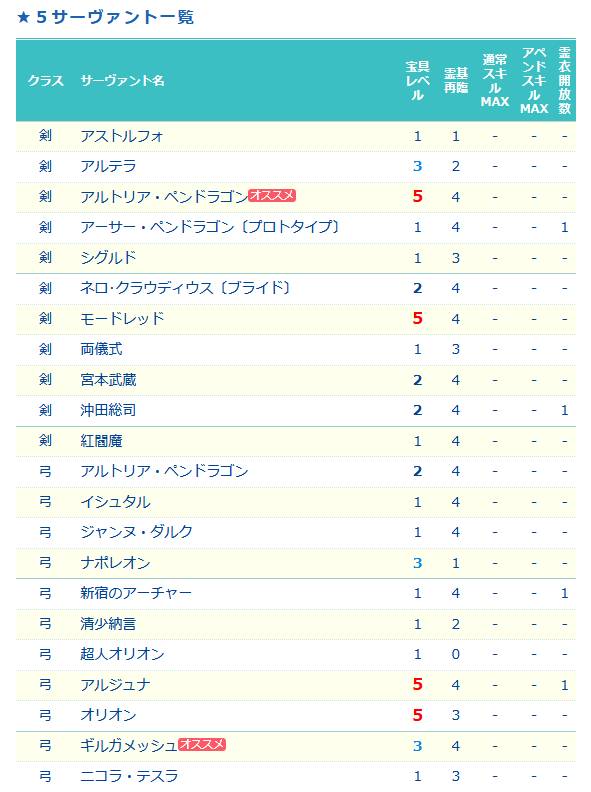Open the 沖田総司 servant link
591x792 pixels.
point(108,410)
